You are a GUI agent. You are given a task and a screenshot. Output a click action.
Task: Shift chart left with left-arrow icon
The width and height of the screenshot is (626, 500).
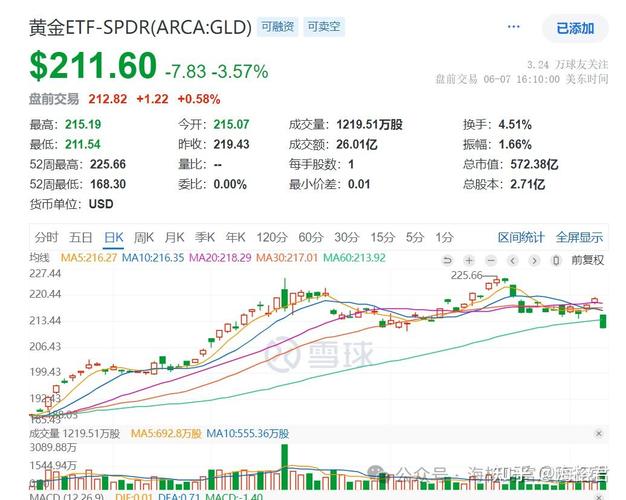[x=513, y=260]
